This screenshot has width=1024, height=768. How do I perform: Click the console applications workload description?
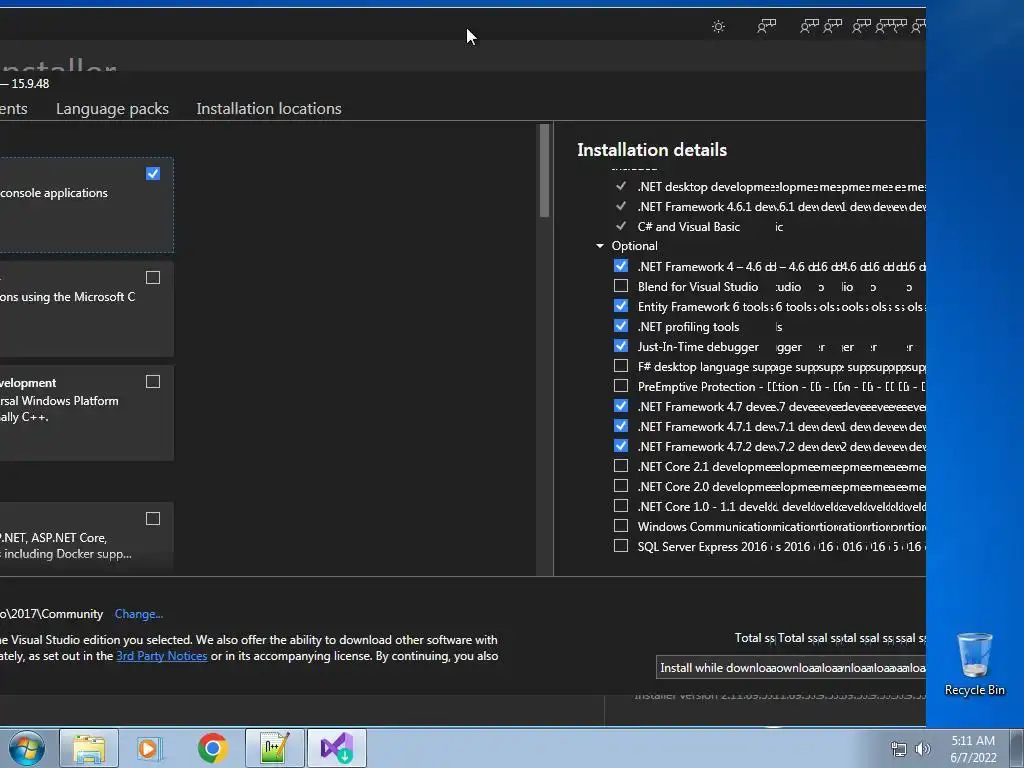(54, 193)
